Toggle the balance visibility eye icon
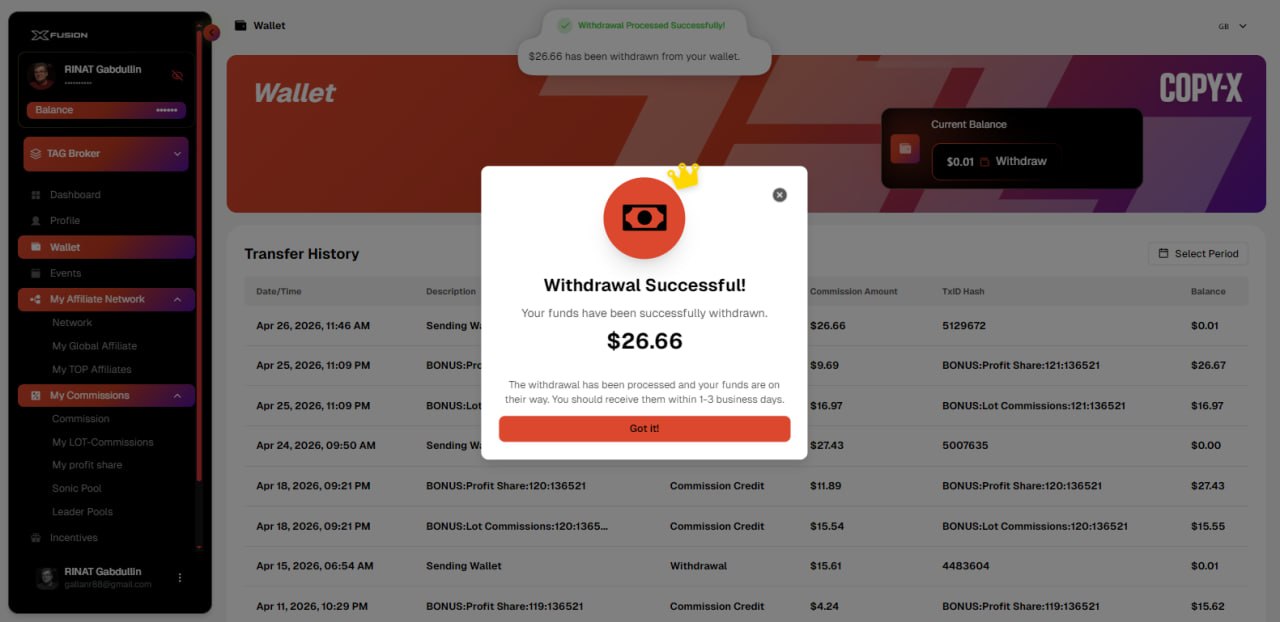Viewport: 1280px width, 622px height. click(178, 75)
